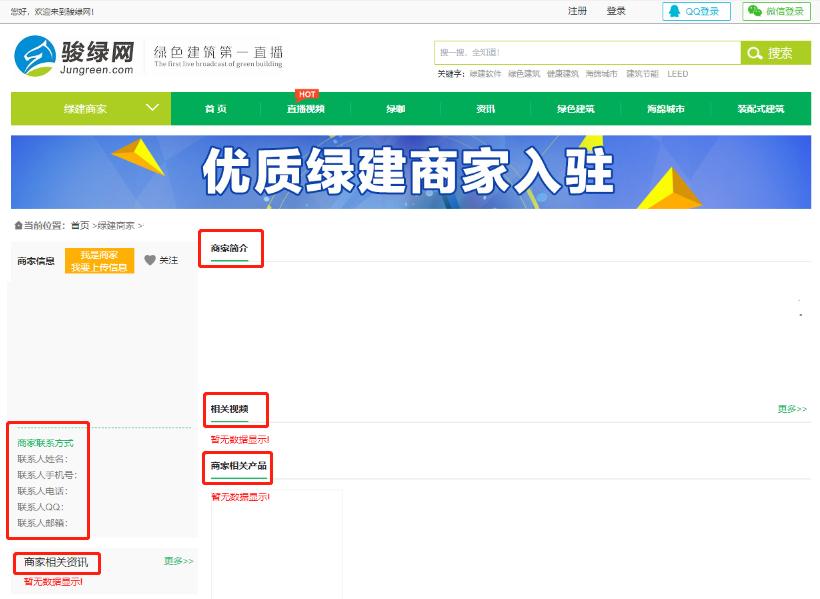
Task: Switch to the 海绵城市 tab
Action: (x=665, y=106)
